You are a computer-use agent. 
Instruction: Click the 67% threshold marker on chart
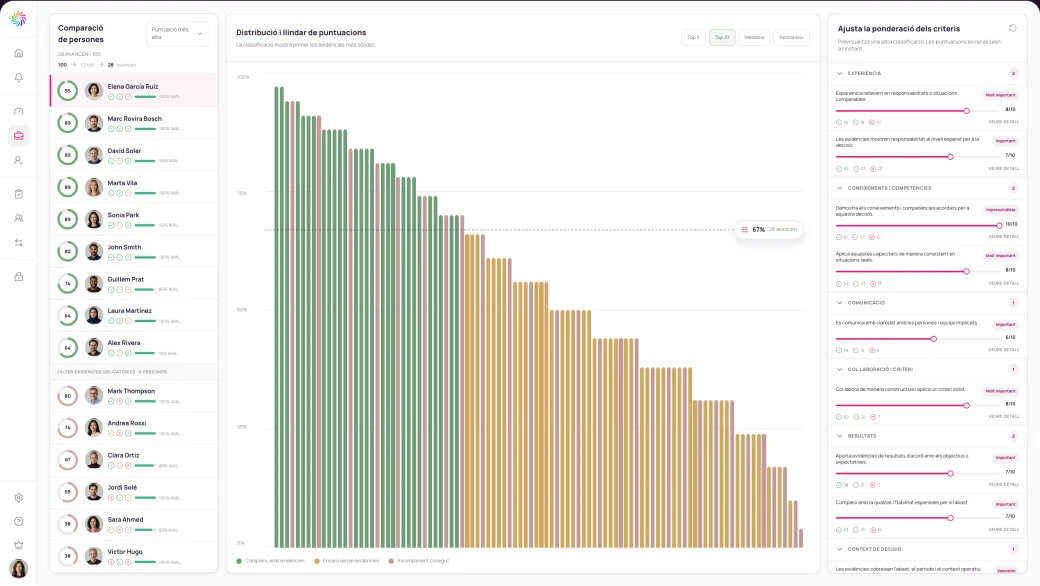[x=769, y=229]
